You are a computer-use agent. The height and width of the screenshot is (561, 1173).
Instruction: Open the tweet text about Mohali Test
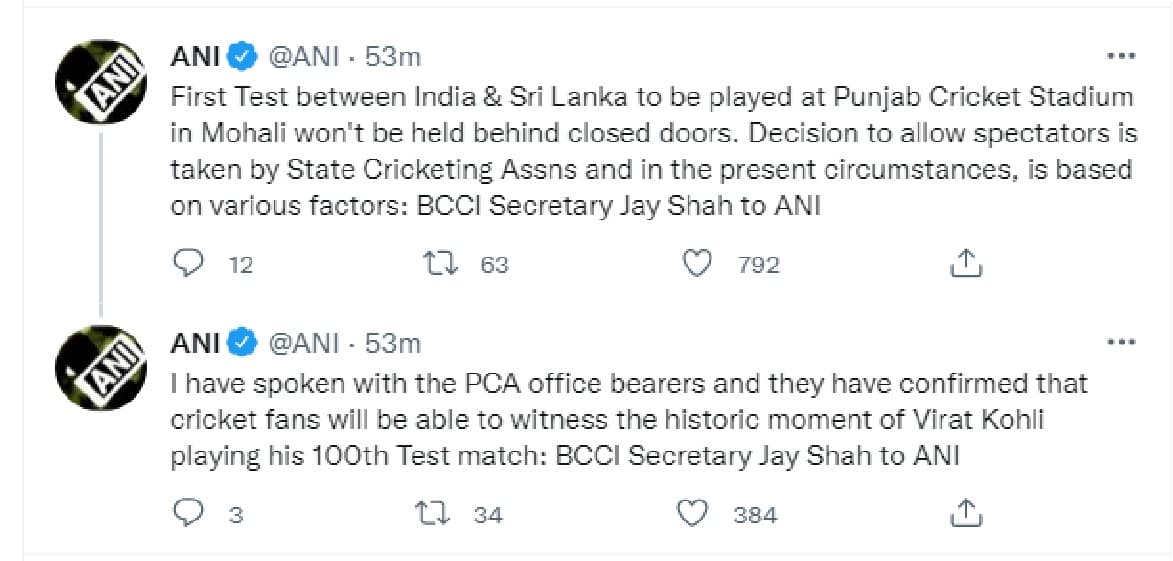(x=652, y=152)
